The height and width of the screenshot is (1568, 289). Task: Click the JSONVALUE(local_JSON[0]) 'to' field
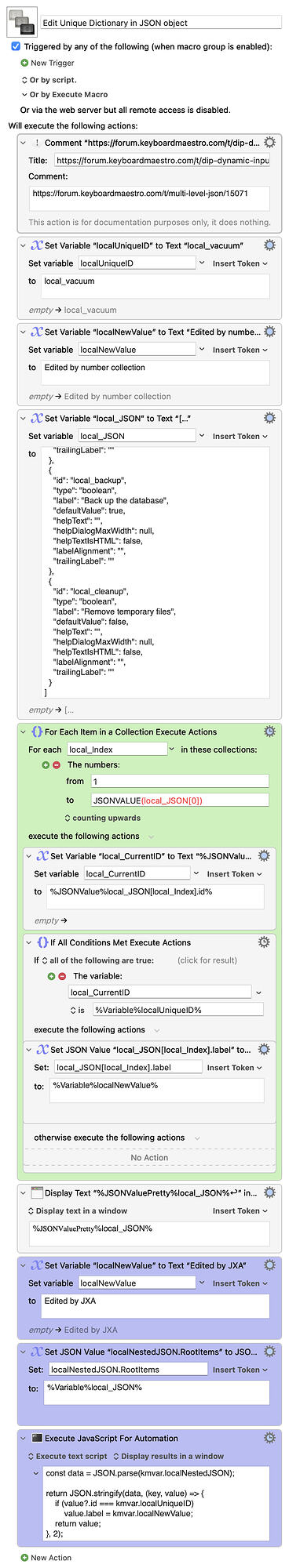[179, 800]
